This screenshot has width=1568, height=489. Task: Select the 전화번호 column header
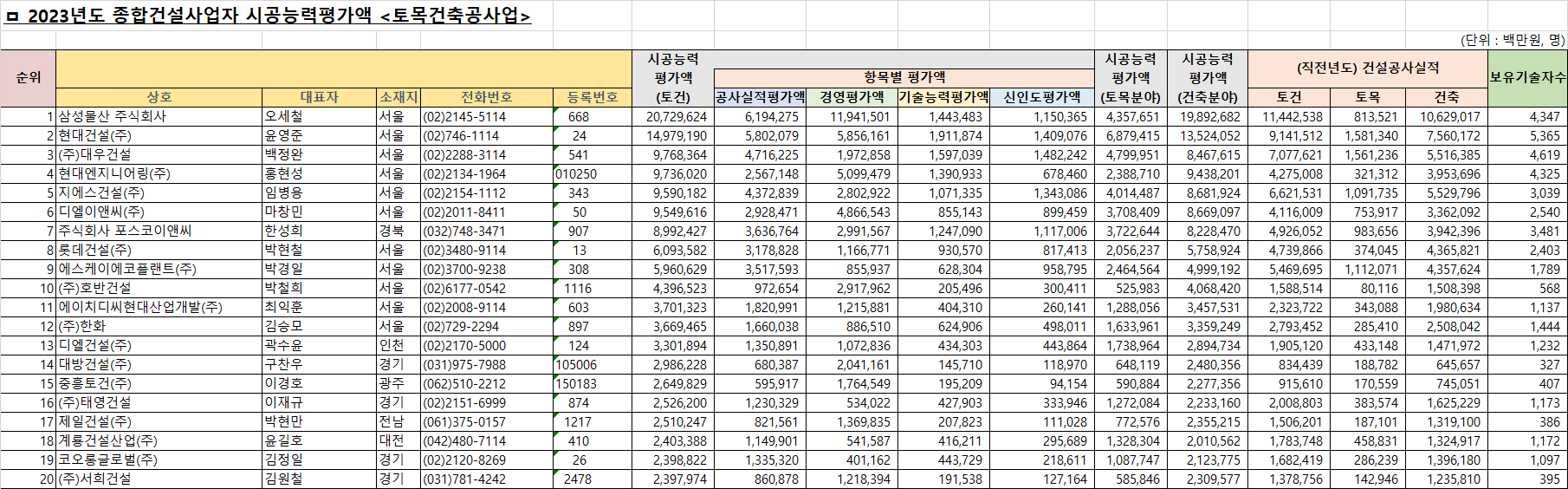tap(487, 97)
